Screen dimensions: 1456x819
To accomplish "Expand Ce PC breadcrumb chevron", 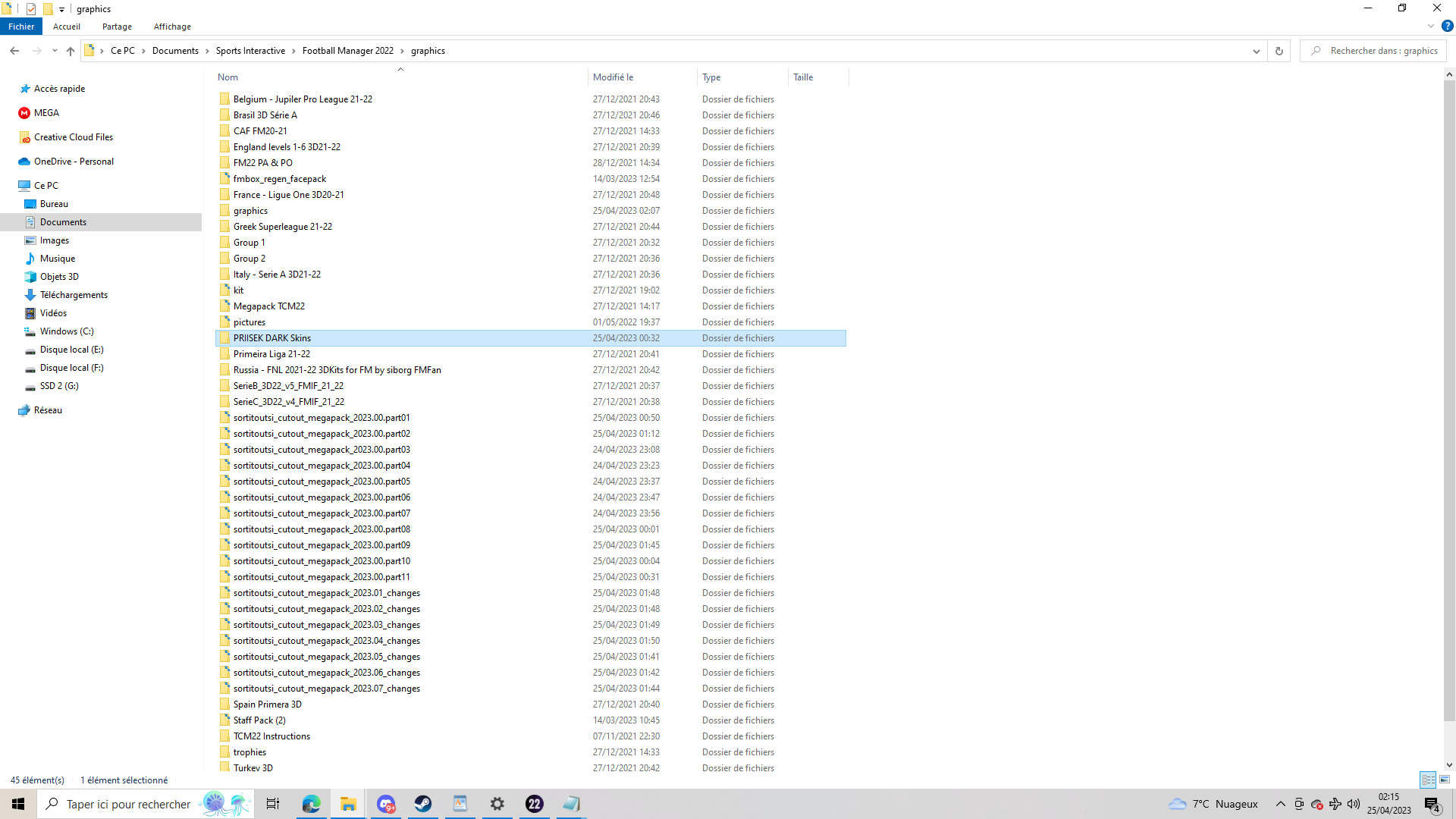I will [x=143, y=51].
